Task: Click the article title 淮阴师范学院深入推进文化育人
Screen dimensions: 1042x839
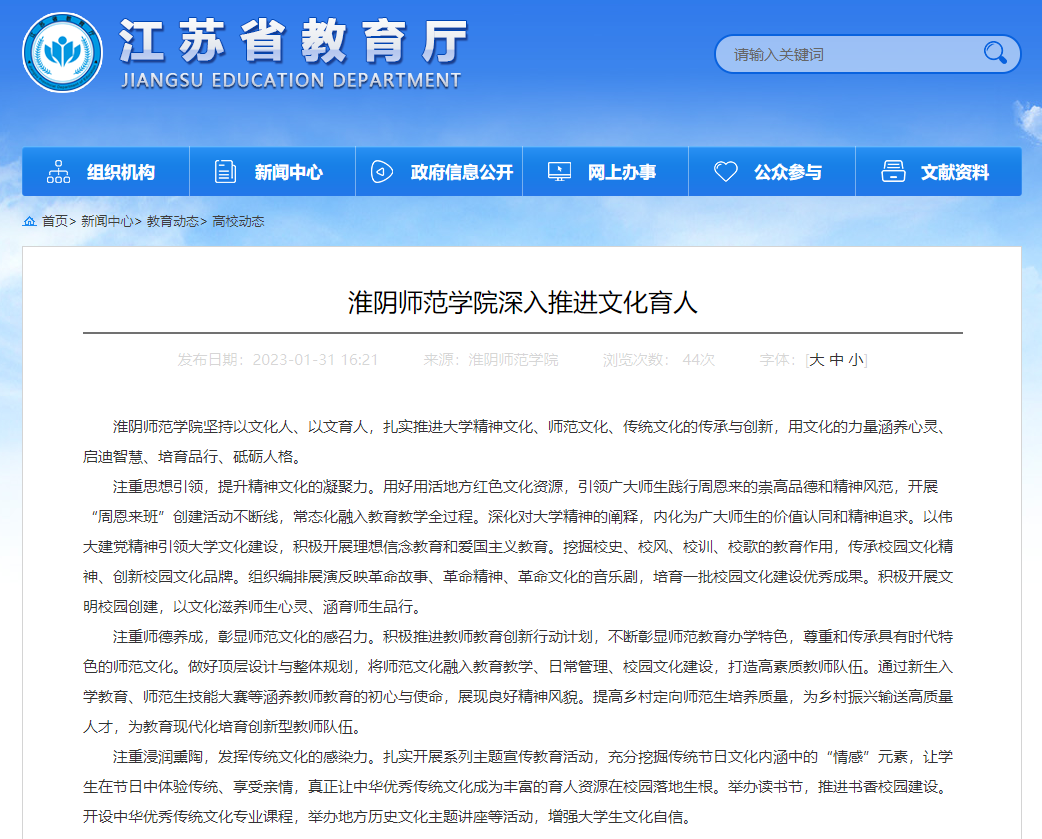Action: 522,303
